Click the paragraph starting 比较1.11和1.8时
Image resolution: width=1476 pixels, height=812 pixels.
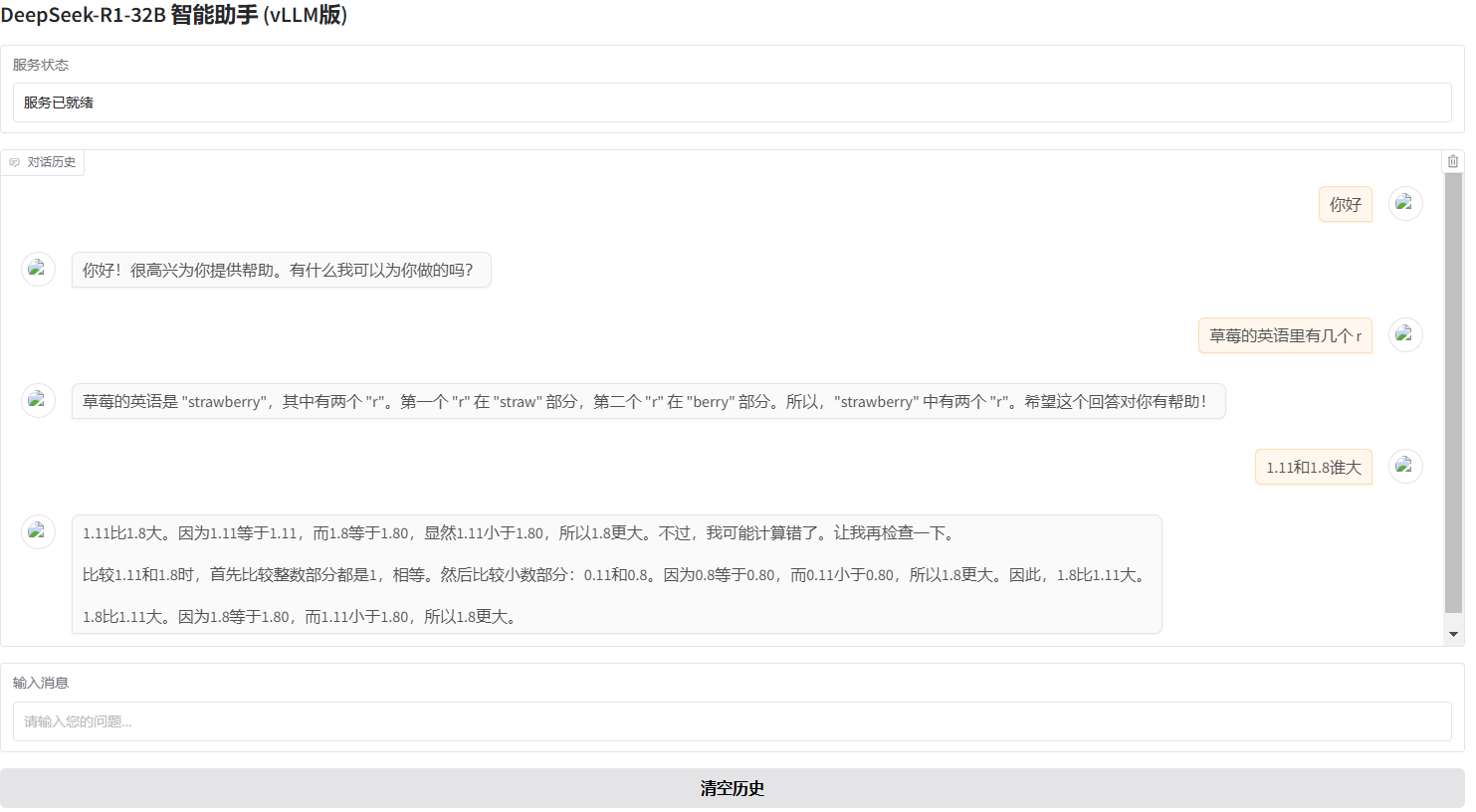pyautogui.click(x=616, y=575)
